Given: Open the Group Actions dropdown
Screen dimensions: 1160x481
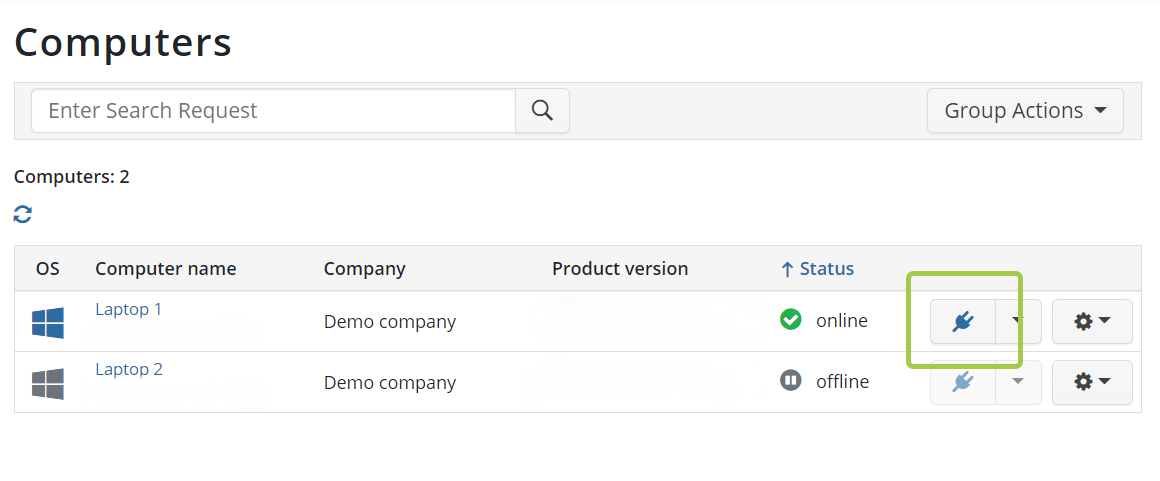Looking at the screenshot, I should click(x=1025, y=111).
